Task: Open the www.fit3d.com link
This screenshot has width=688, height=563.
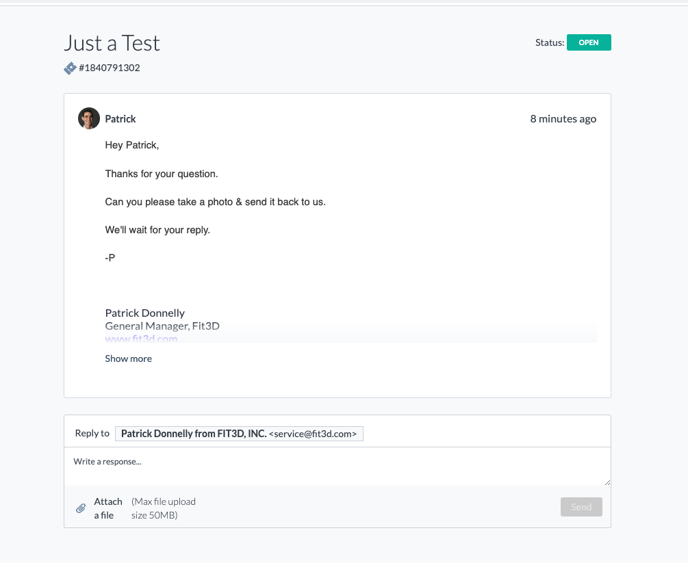Action: click(141, 339)
